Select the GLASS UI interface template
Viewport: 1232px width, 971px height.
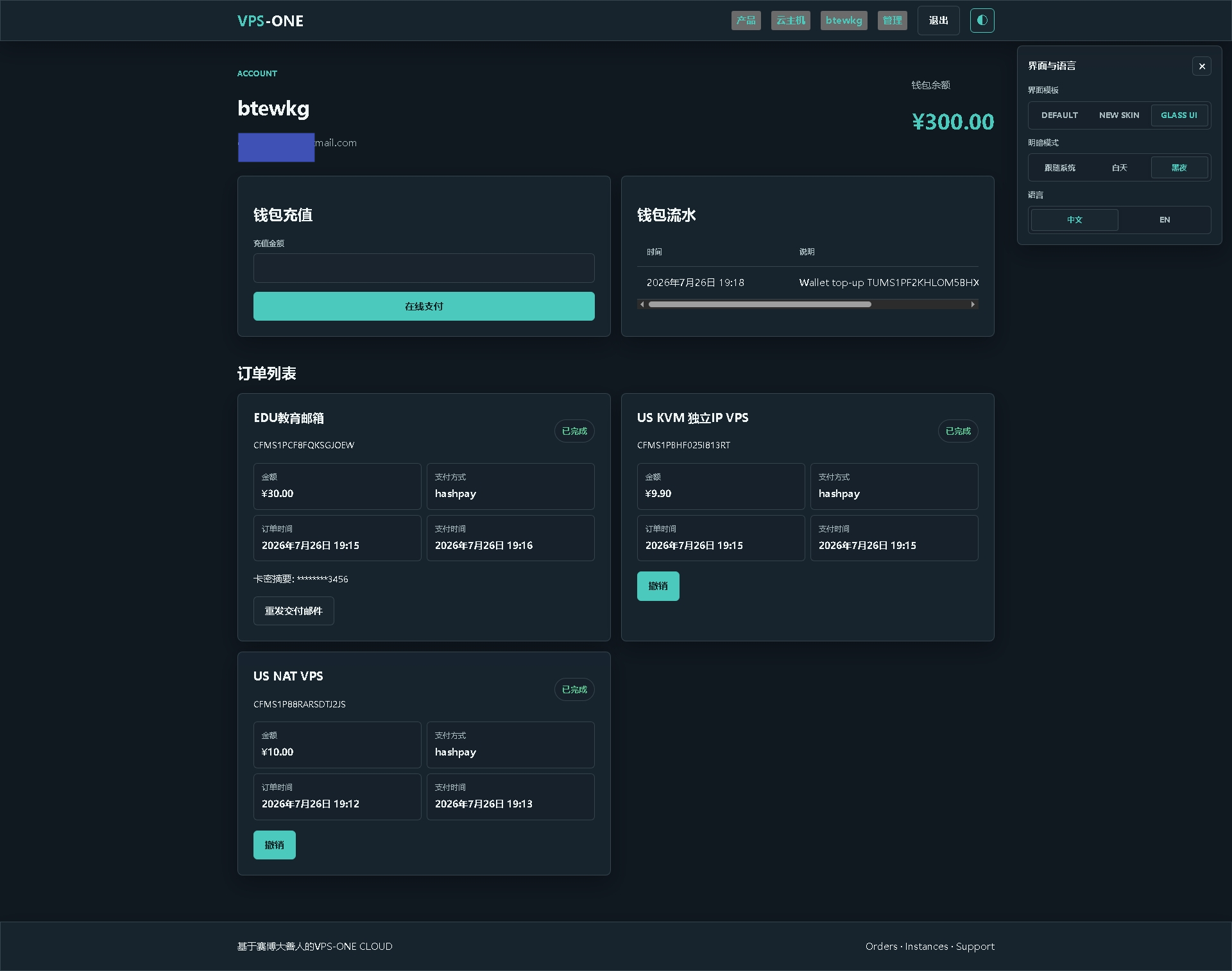pyautogui.click(x=1179, y=115)
